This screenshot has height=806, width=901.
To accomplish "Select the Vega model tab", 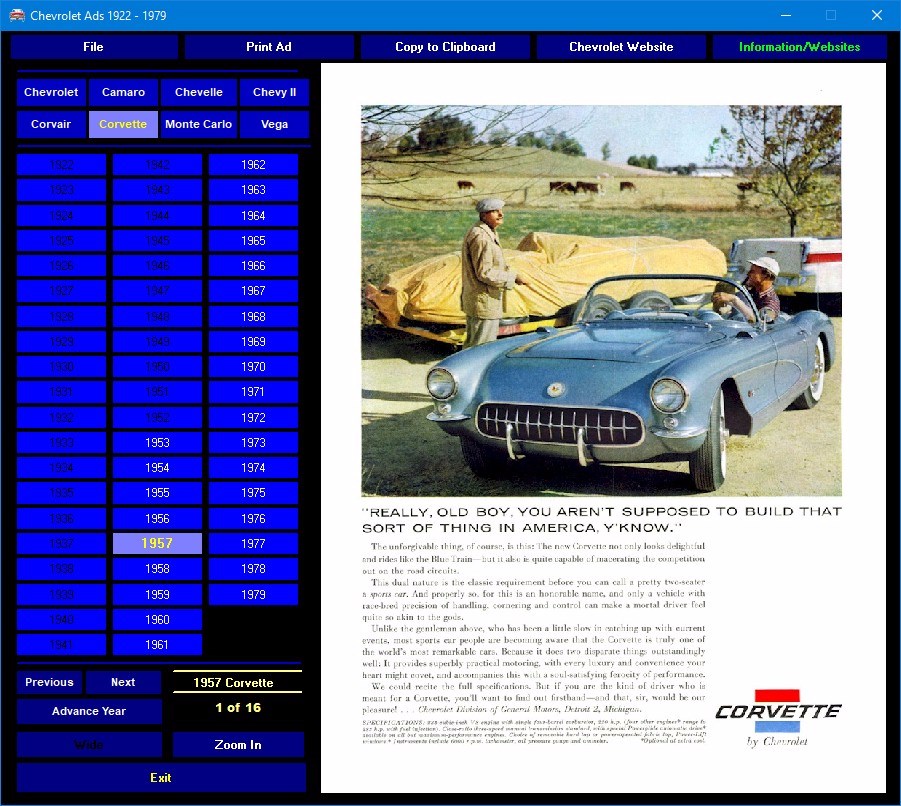I will tap(275, 125).
